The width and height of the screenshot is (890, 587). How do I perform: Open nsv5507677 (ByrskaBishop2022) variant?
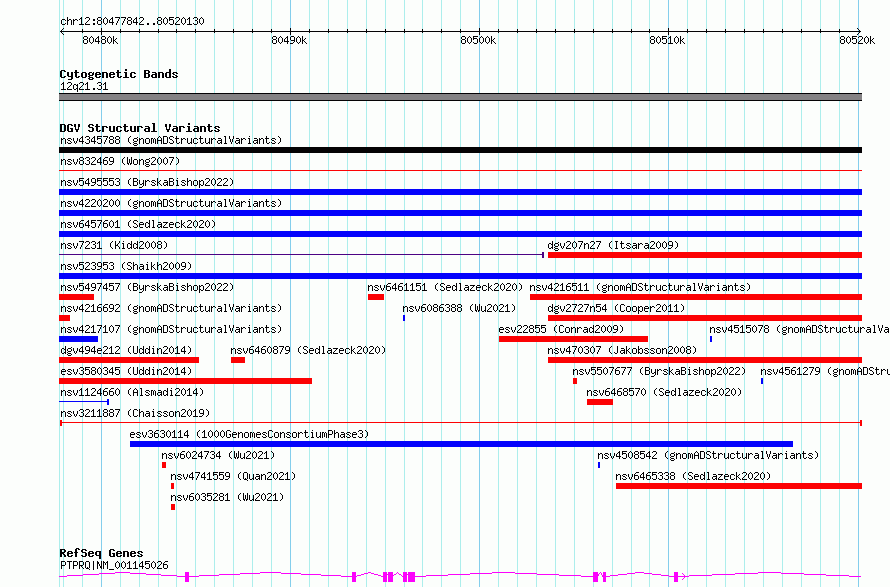pos(659,371)
